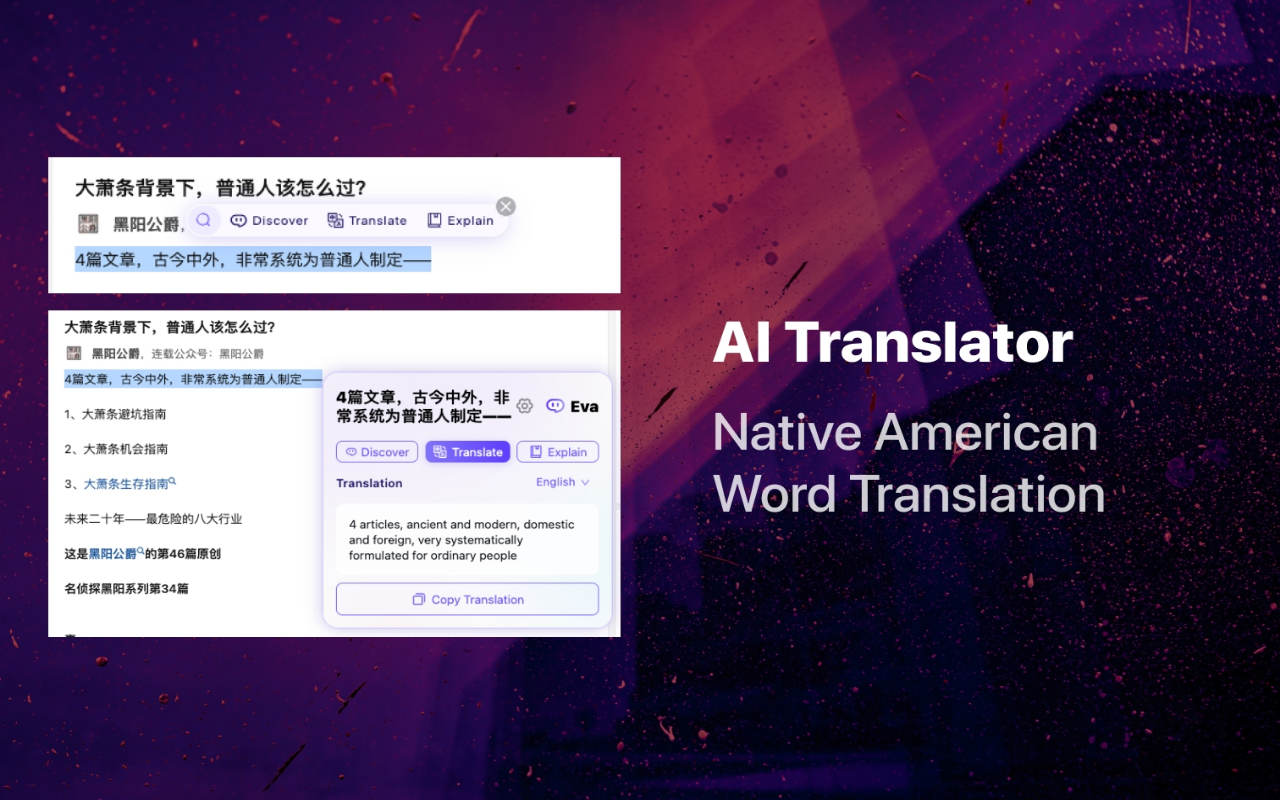
Task: Select Translate in the floating selection toolbar
Action: (367, 221)
